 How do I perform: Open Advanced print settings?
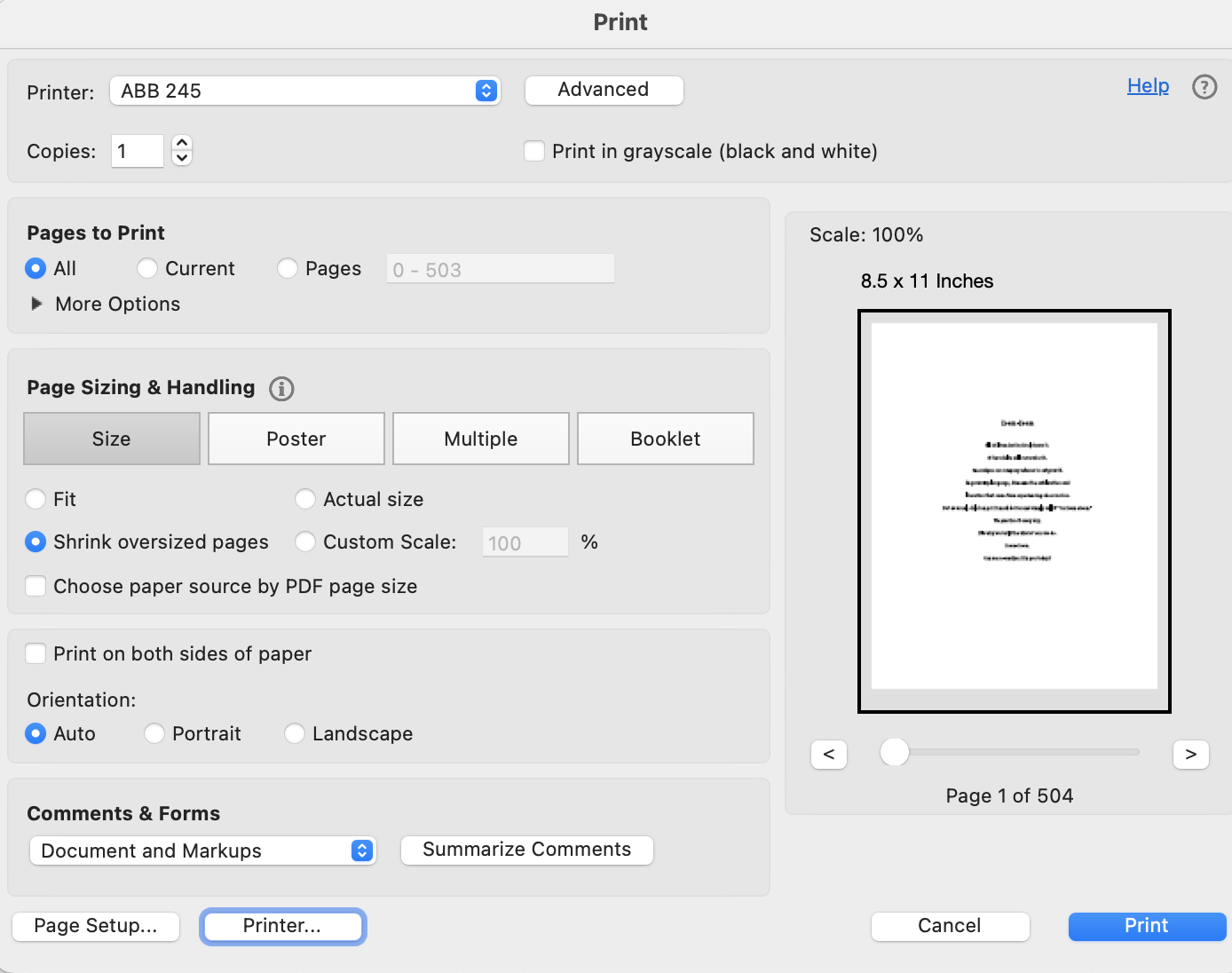click(x=604, y=90)
